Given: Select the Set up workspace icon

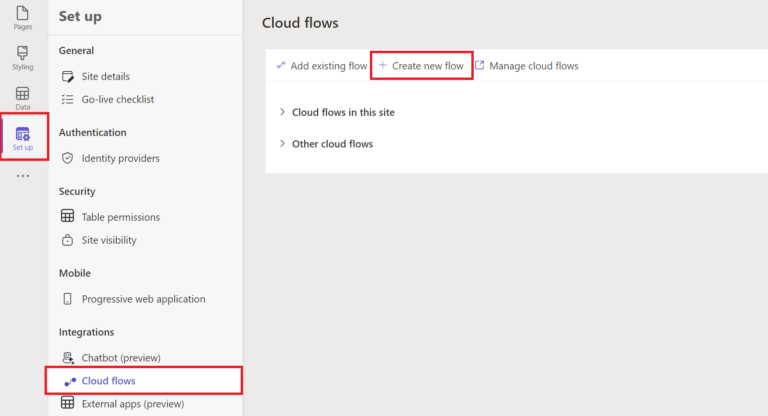Looking at the screenshot, I should pyautogui.click(x=22, y=138).
